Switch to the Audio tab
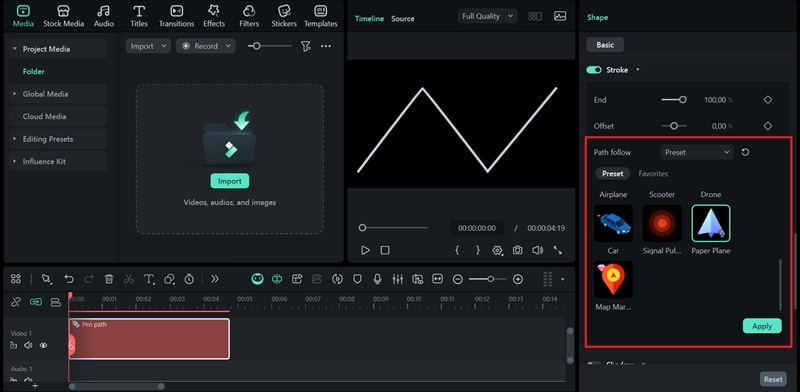 104,16
